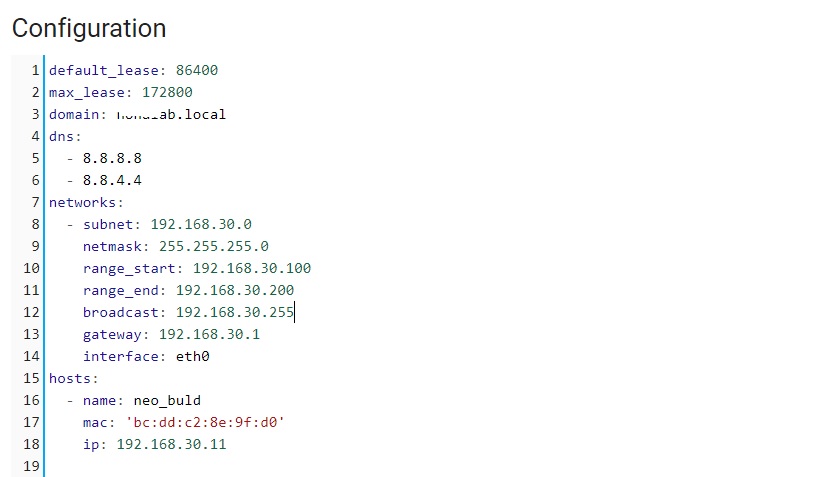This screenshot has height=477, width=835.
Task: Click the host name neo_buld
Action: point(167,400)
